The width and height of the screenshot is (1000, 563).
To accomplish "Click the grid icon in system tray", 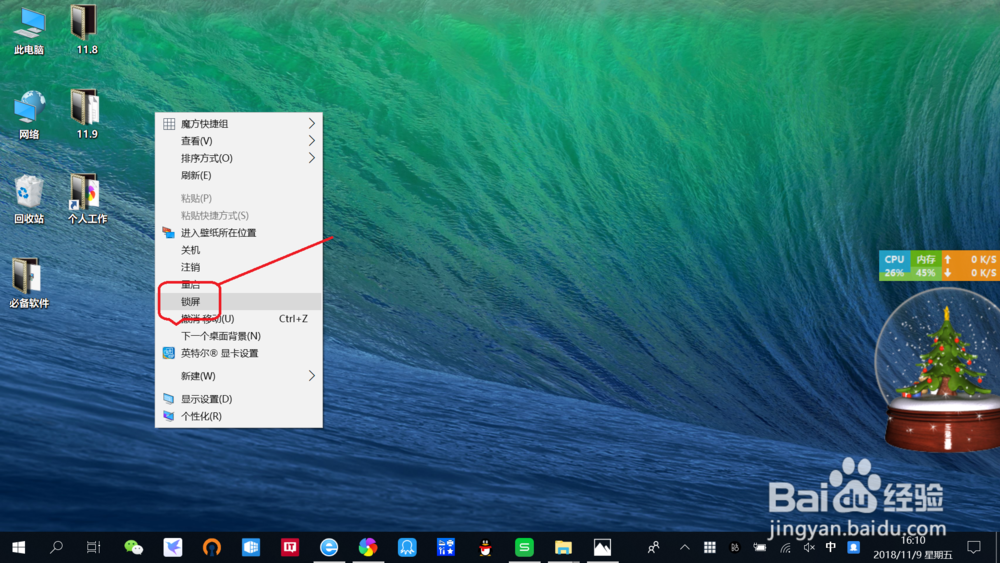I will click(x=709, y=547).
